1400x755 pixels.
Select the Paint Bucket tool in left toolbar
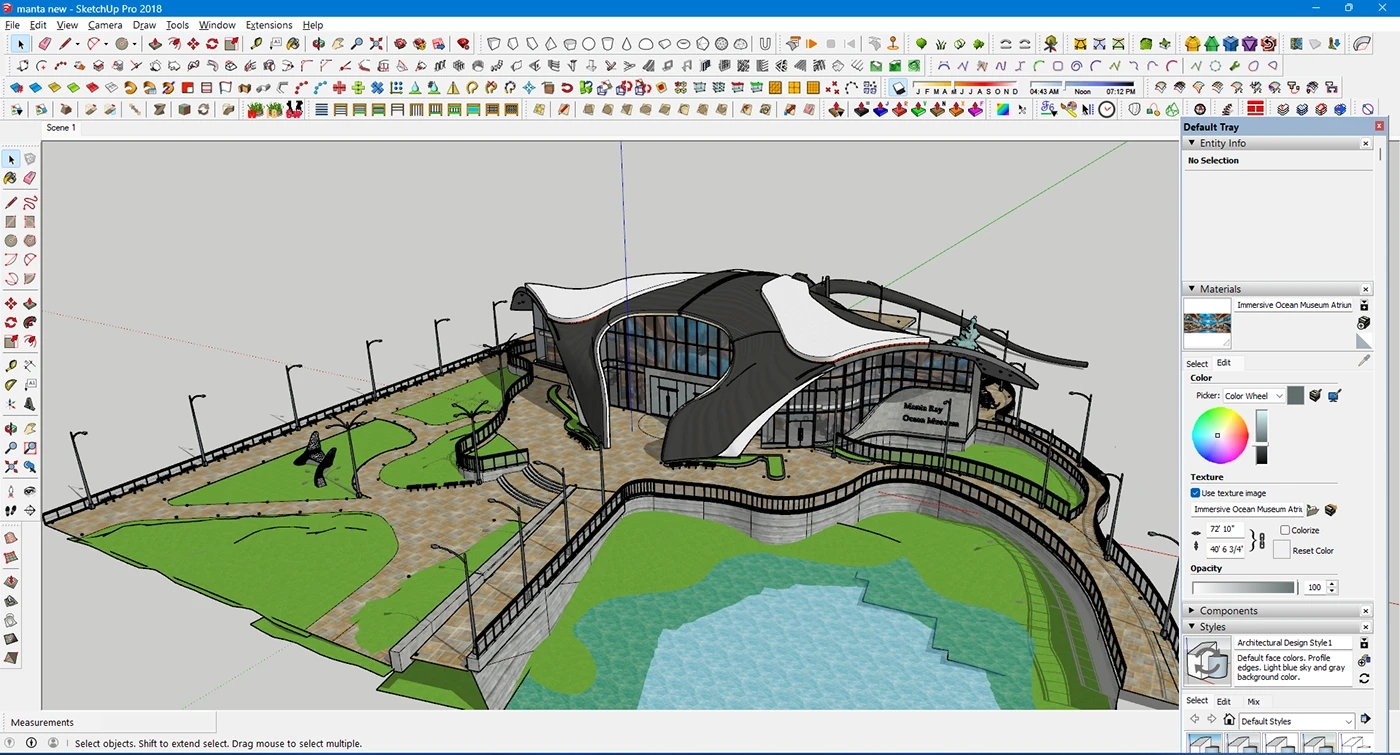tap(11, 178)
